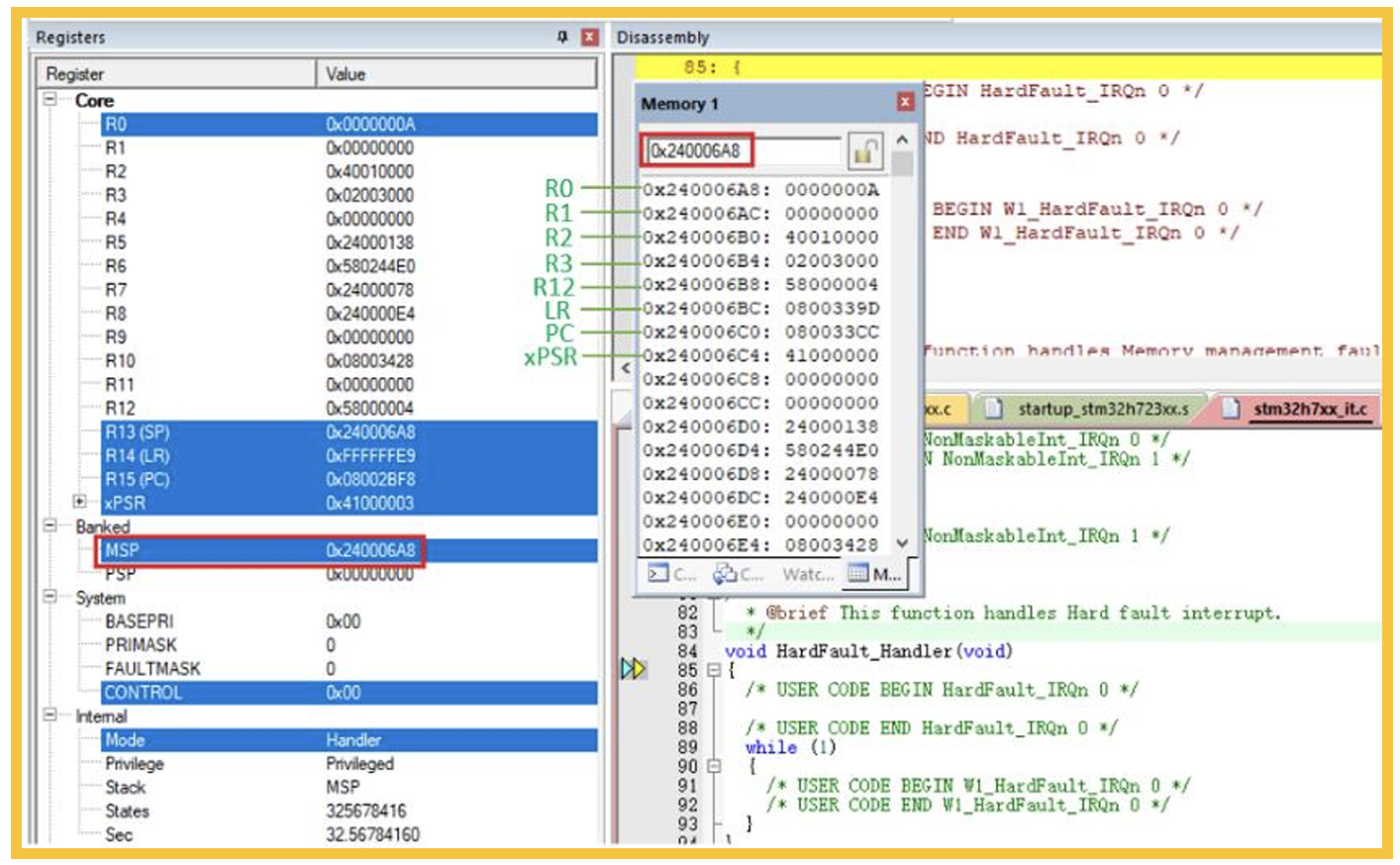1400x865 pixels.
Task: Click the Memory 1 address input field
Action: pos(697,151)
